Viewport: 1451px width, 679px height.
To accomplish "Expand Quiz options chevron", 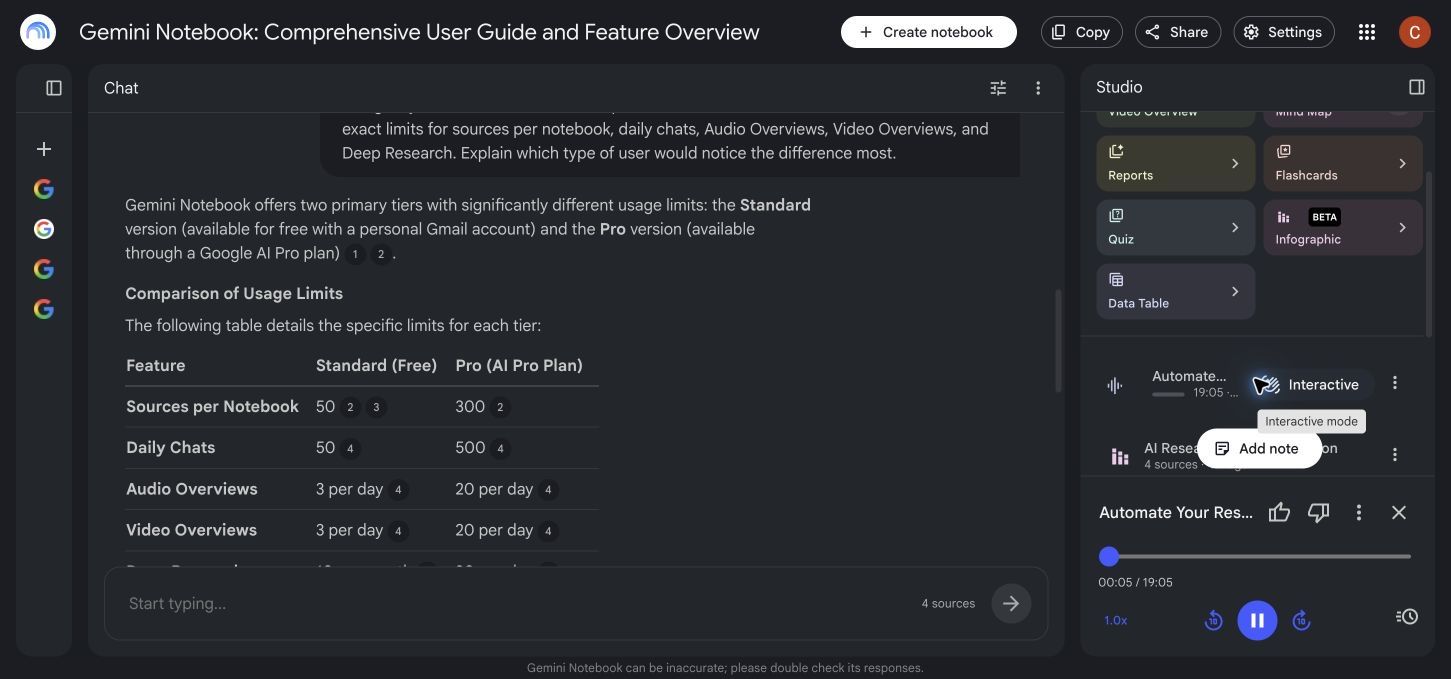I will (1235, 227).
